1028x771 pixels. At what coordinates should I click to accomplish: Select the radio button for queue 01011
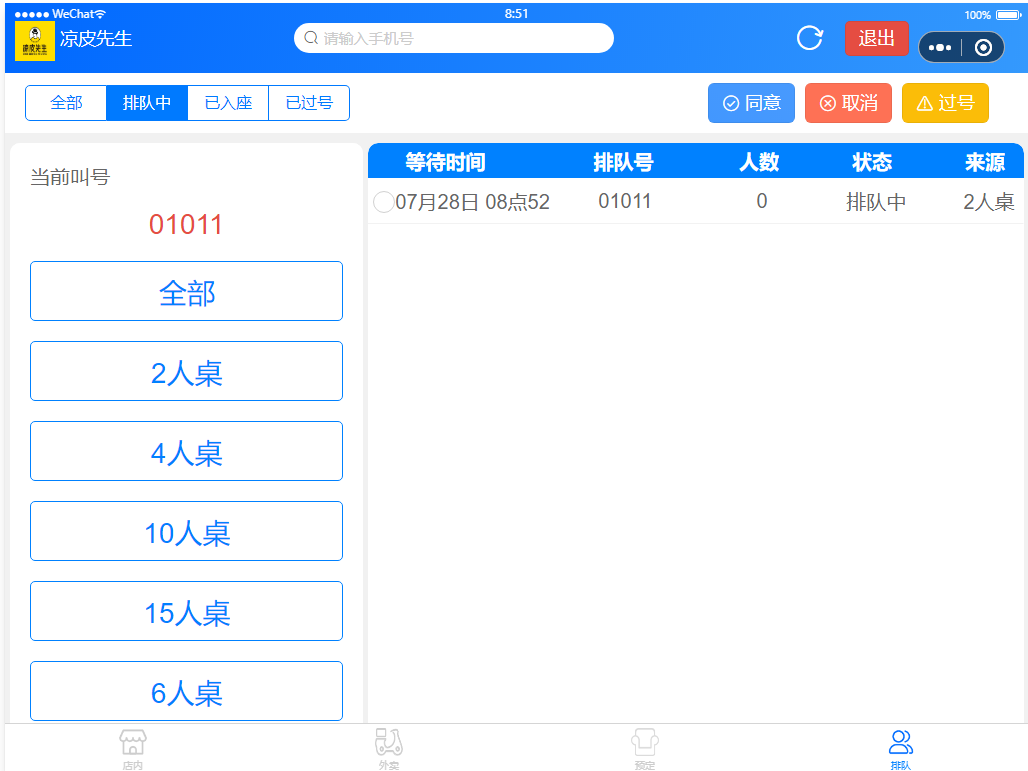pos(384,202)
